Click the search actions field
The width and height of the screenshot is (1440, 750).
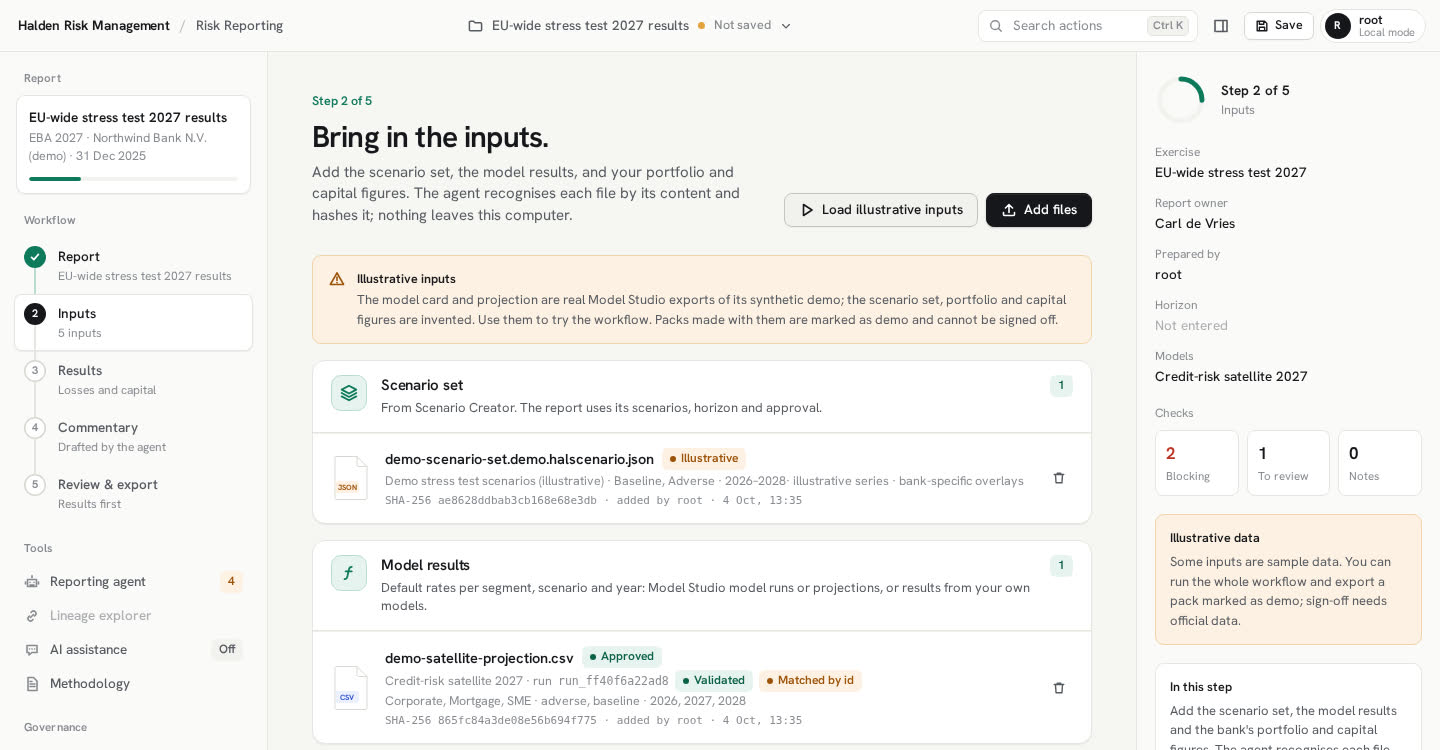tap(1087, 26)
